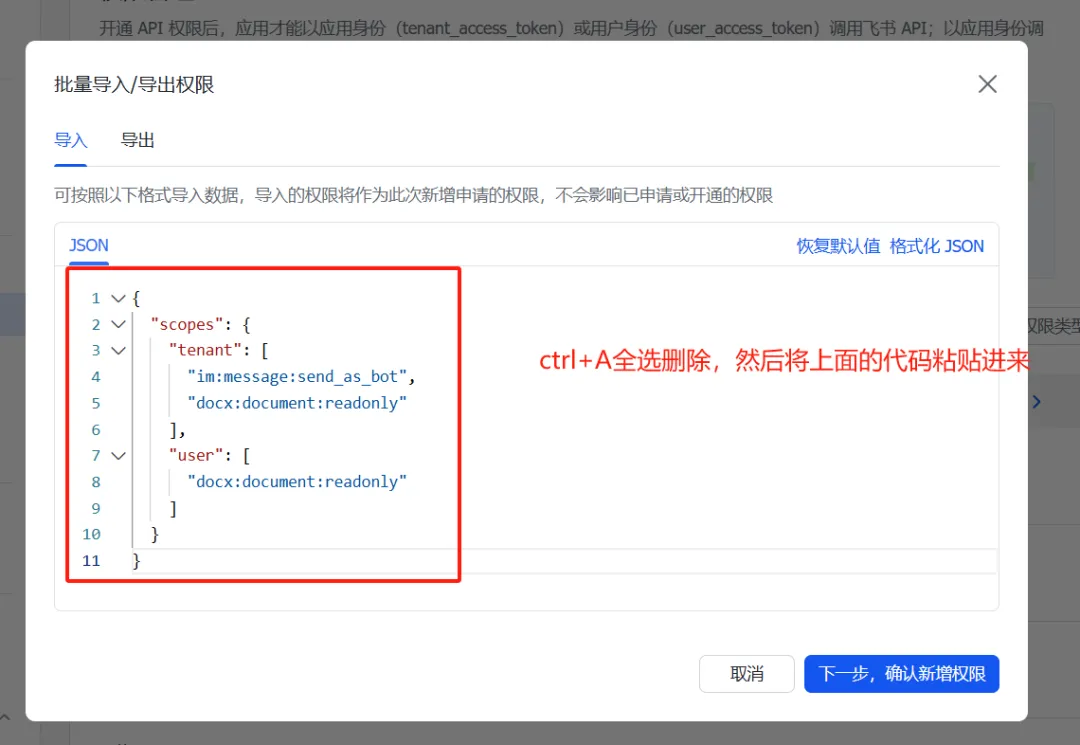Click the "im:message:send_as_bot" code line
The height and width of the screenshot is (745, 1080).
301,377
